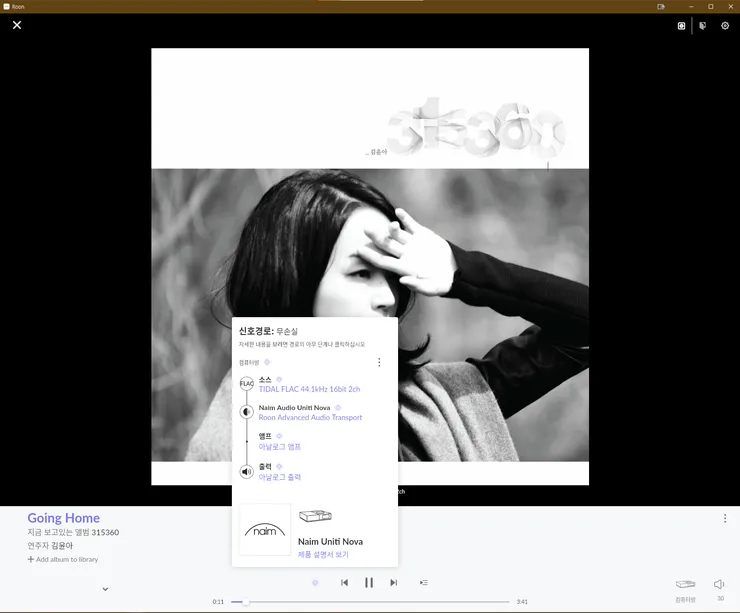Click the Naim logo thumbnail
The image size is (740, 613).
tap(265, 530)
